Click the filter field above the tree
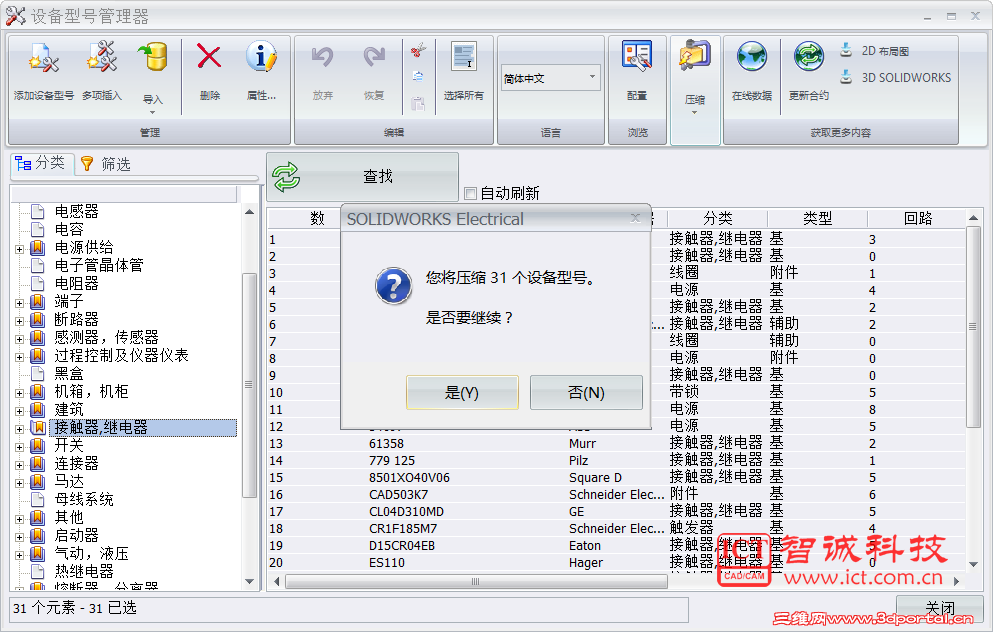The image size is (993, 632). 124,194
